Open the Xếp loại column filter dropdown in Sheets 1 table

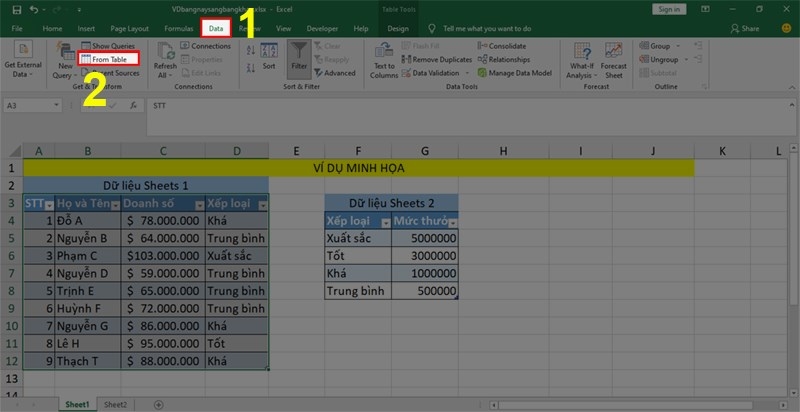click(x=263, y=204)
